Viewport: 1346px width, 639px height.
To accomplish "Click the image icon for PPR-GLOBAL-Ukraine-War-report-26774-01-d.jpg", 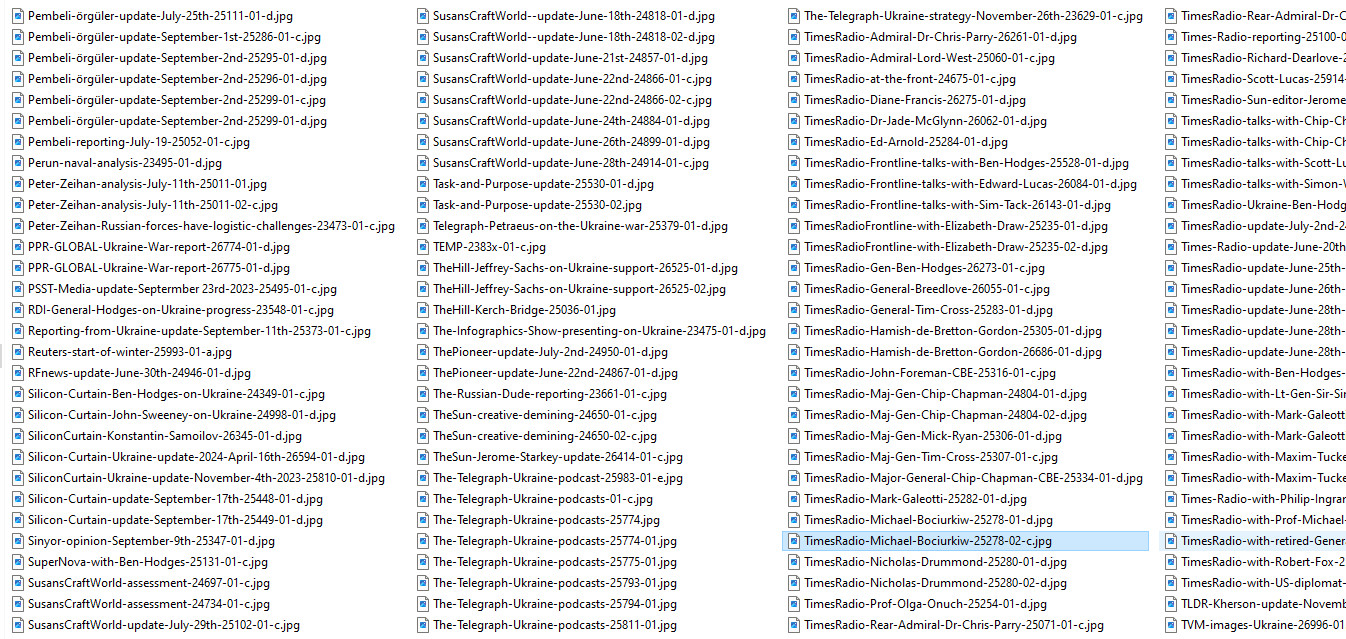I will pos(18,247).
